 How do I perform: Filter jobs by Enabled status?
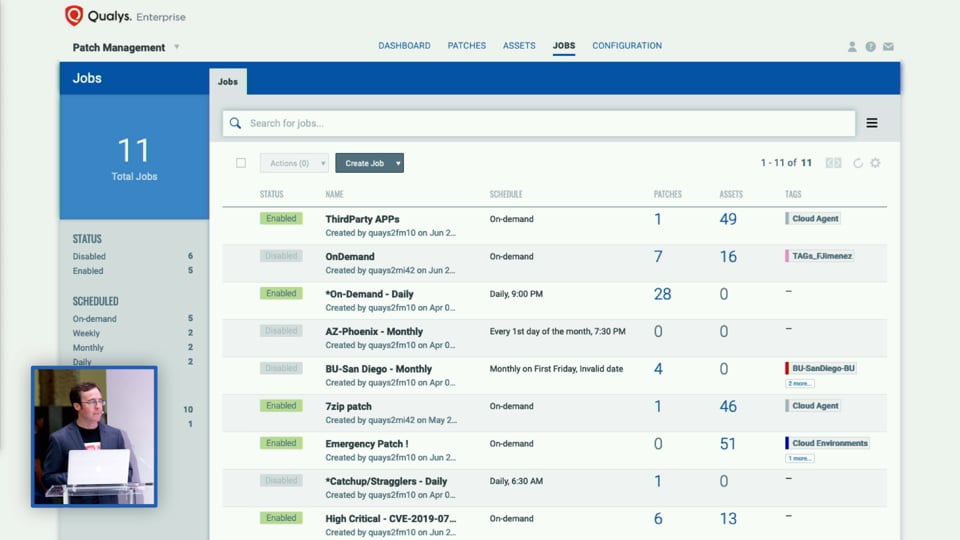click(88, 271)
